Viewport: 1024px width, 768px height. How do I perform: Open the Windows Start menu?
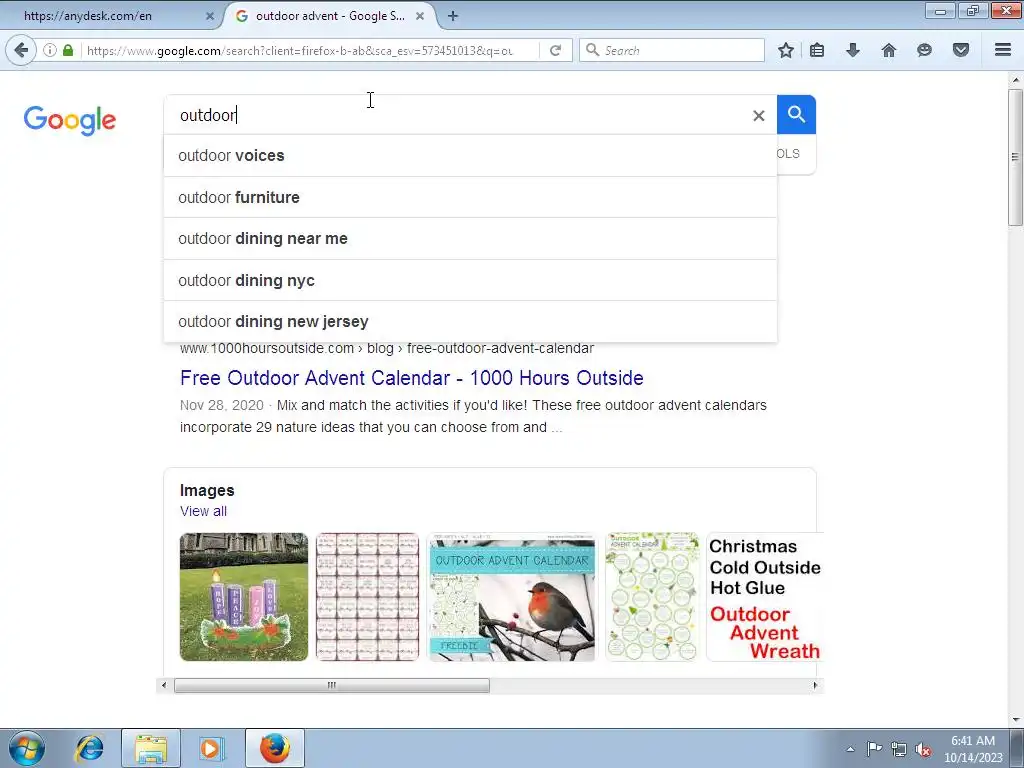tap(26, 748)
